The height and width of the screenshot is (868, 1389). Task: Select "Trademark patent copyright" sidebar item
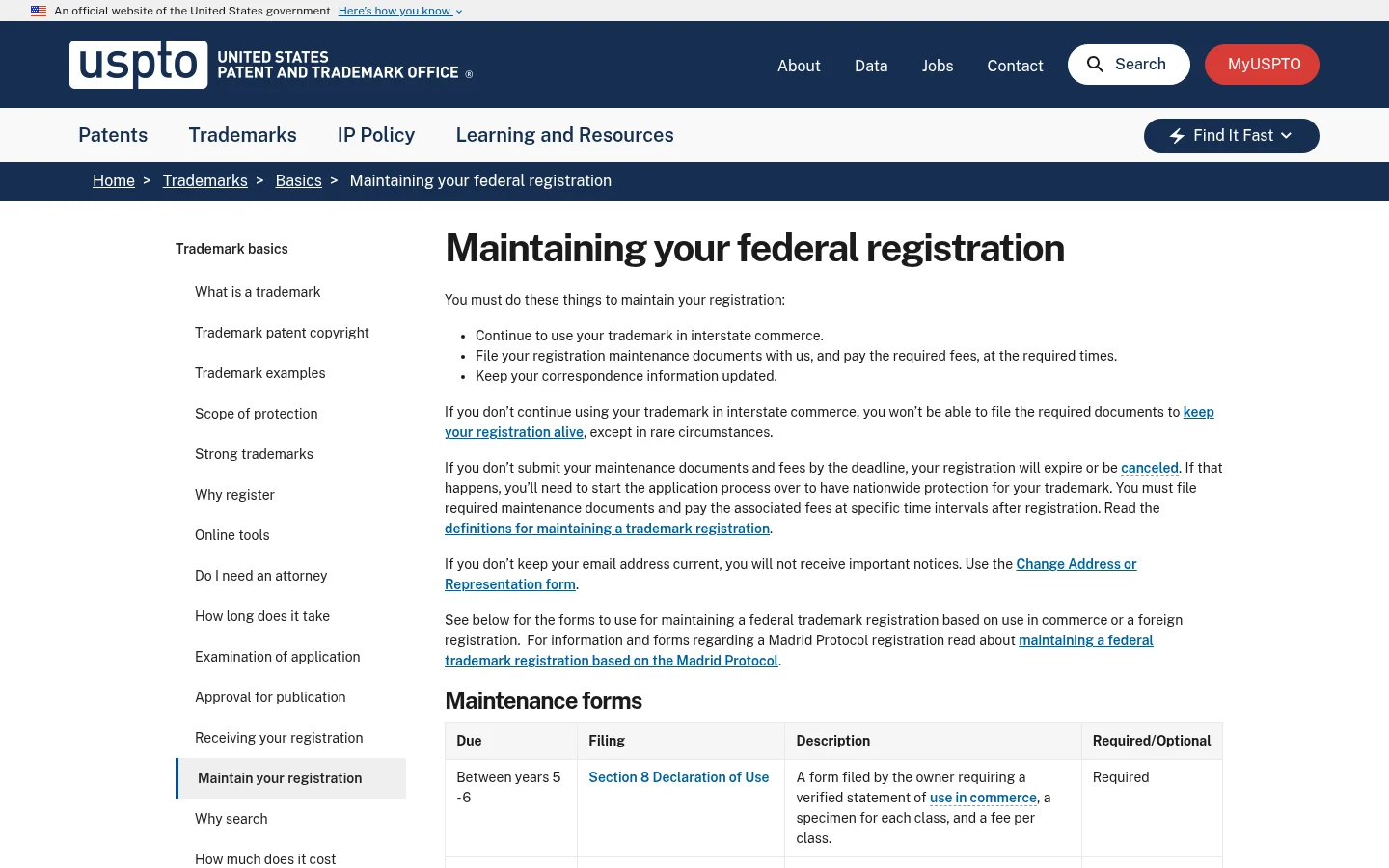[282, 333]
